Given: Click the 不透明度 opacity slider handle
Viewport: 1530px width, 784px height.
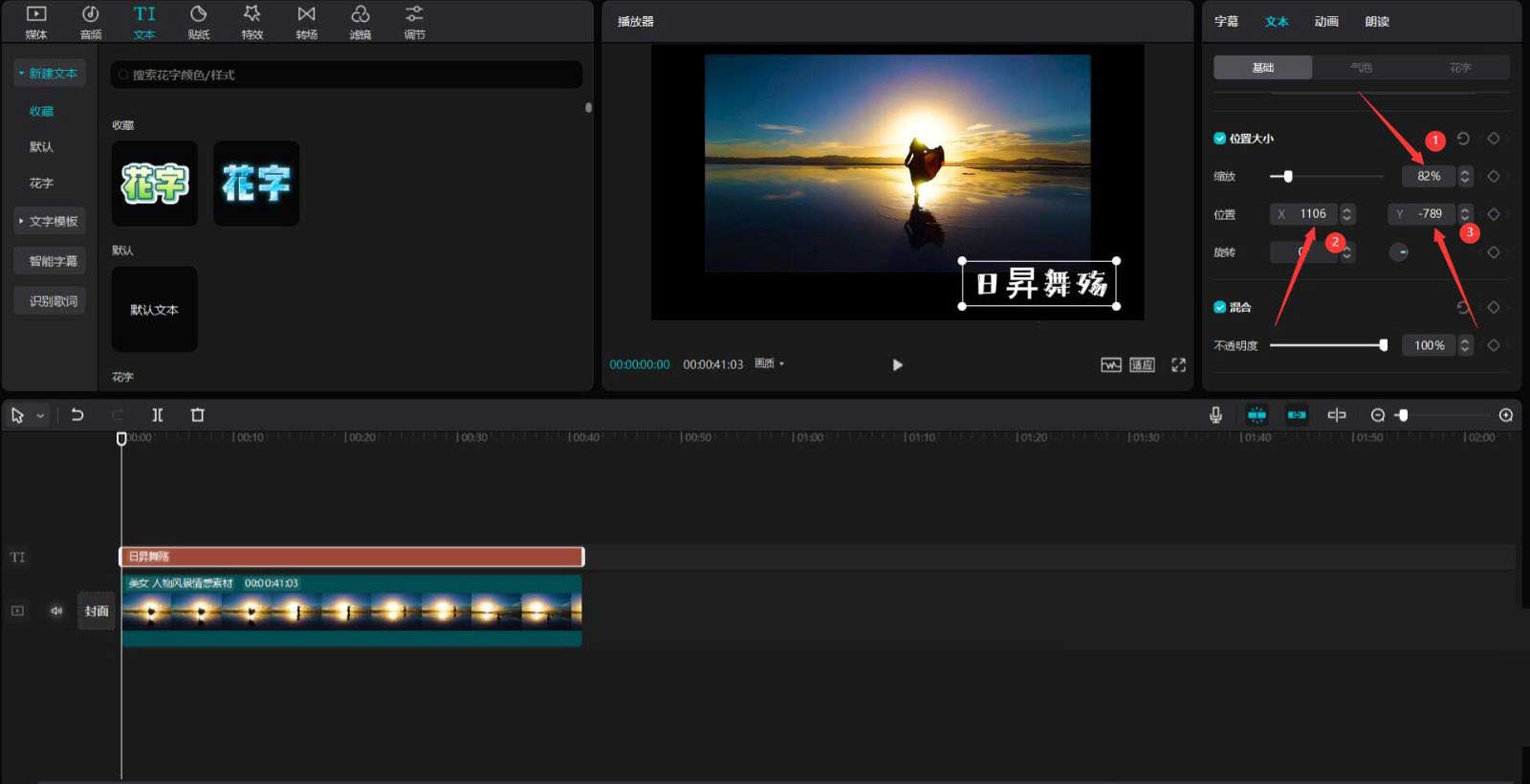Looking at the screenshot, I should coord(1383,345).
